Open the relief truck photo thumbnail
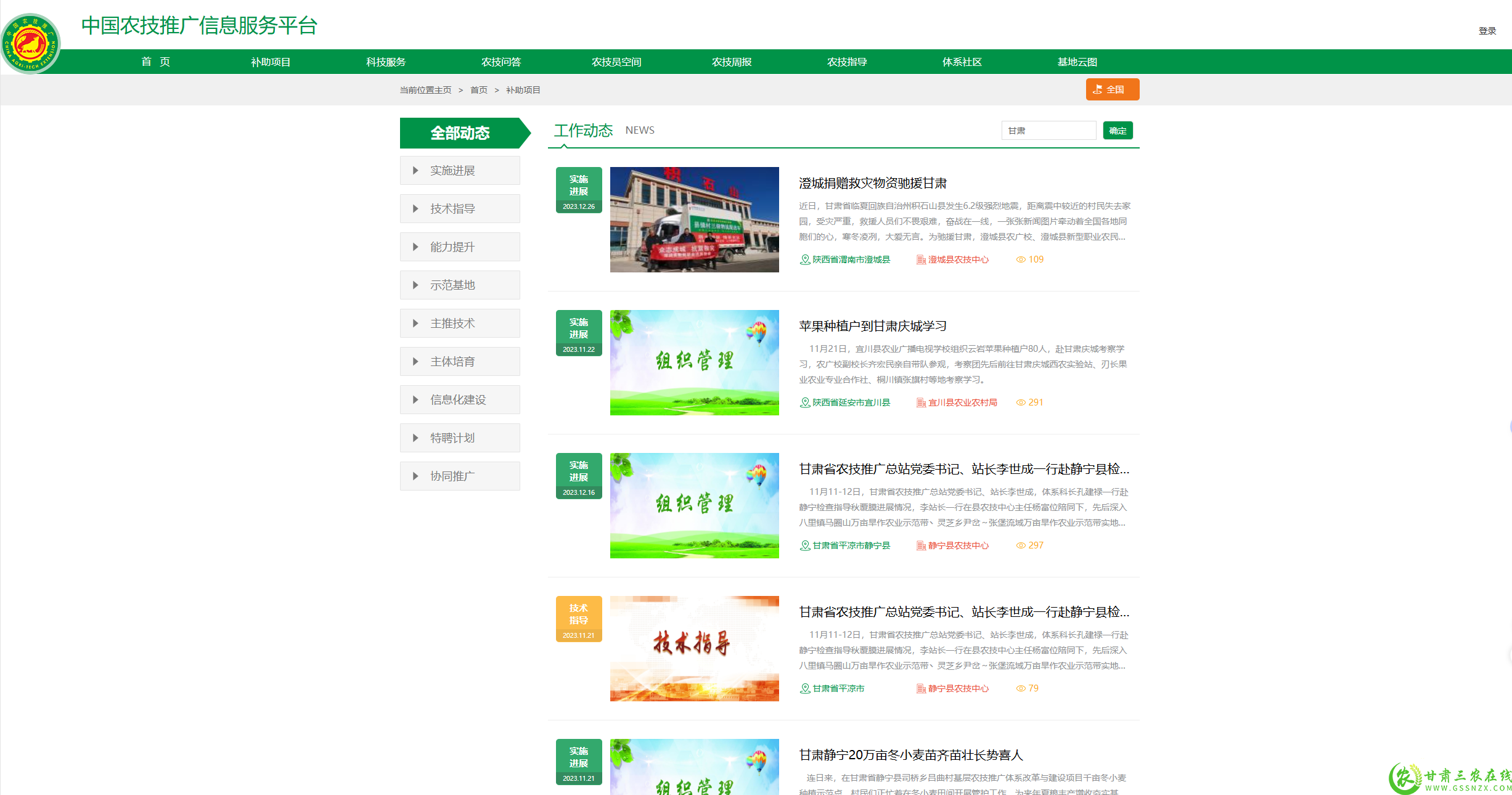This screenshot has height=795, width=1512. coord(694,219)
